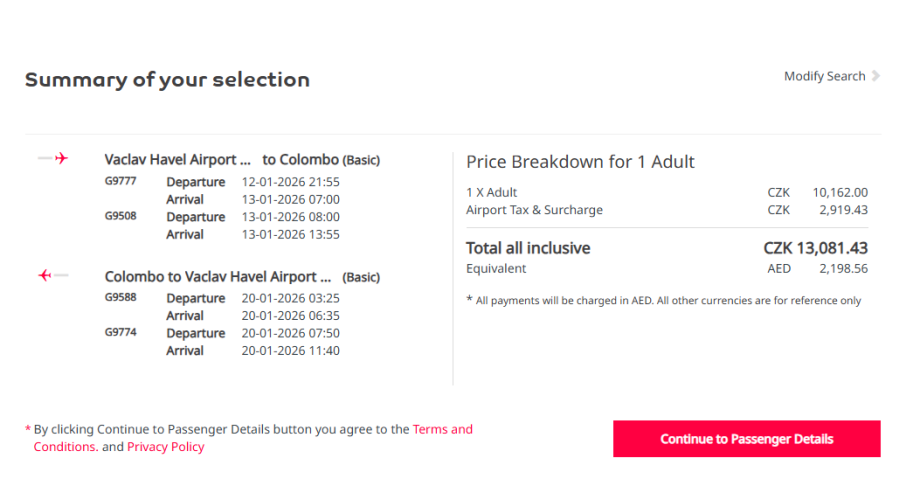Click the Airport Tax & Surcharge row label
Image resolution: width=920 pixels, height=486 pixels.
(534, 210)
